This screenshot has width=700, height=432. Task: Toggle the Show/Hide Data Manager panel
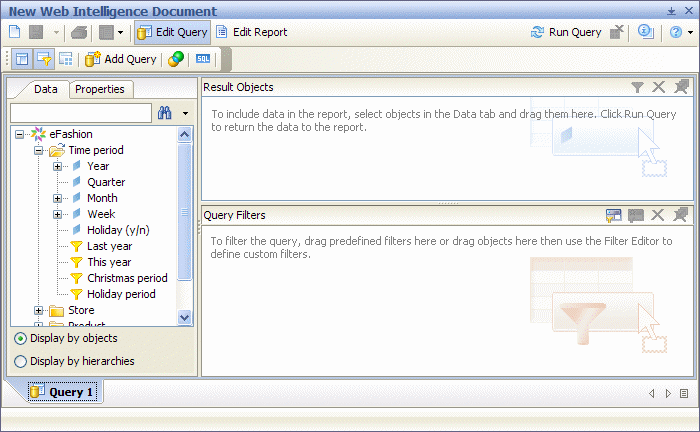pyautogui.click(x=22, y=59)
